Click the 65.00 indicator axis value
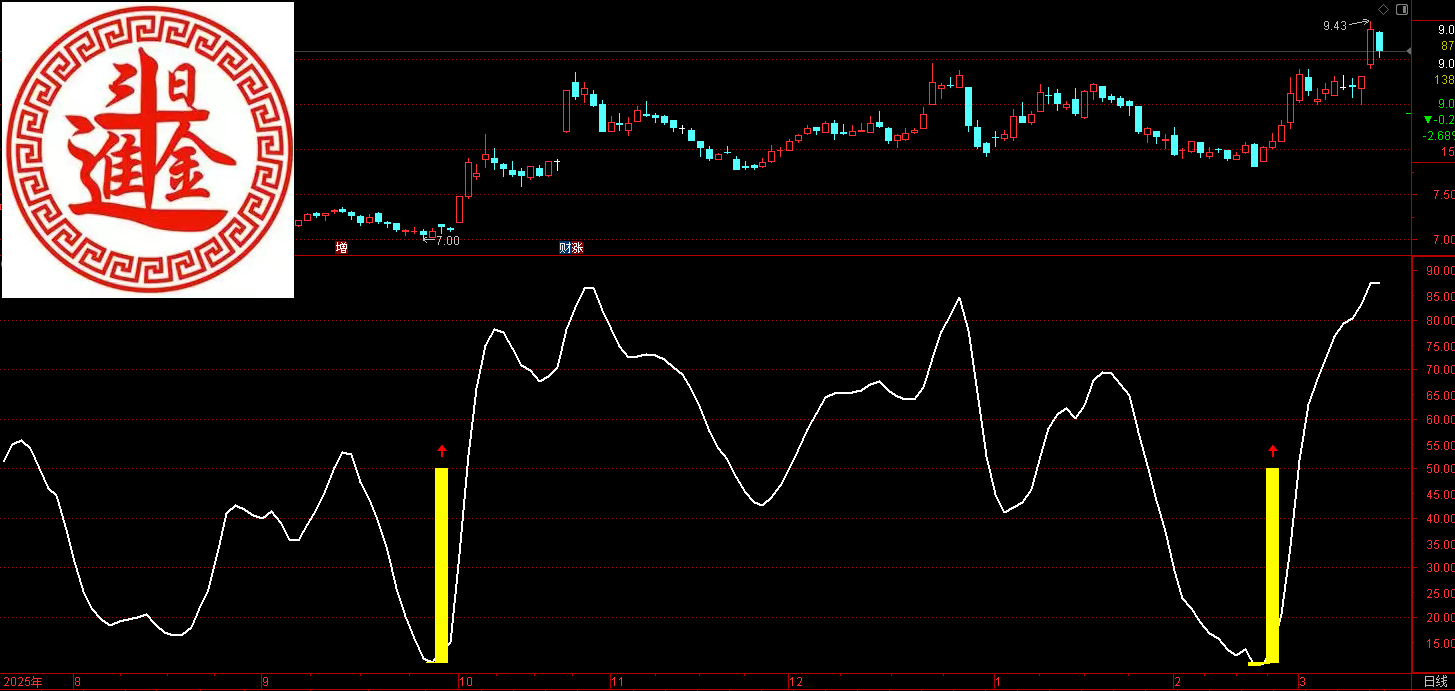1455x691 pixels. 1440,395
